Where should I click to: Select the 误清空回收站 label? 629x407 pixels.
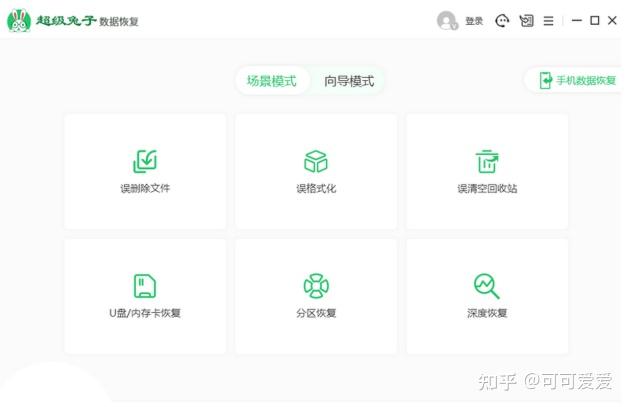pyautogui.click(x=487, y=188)
